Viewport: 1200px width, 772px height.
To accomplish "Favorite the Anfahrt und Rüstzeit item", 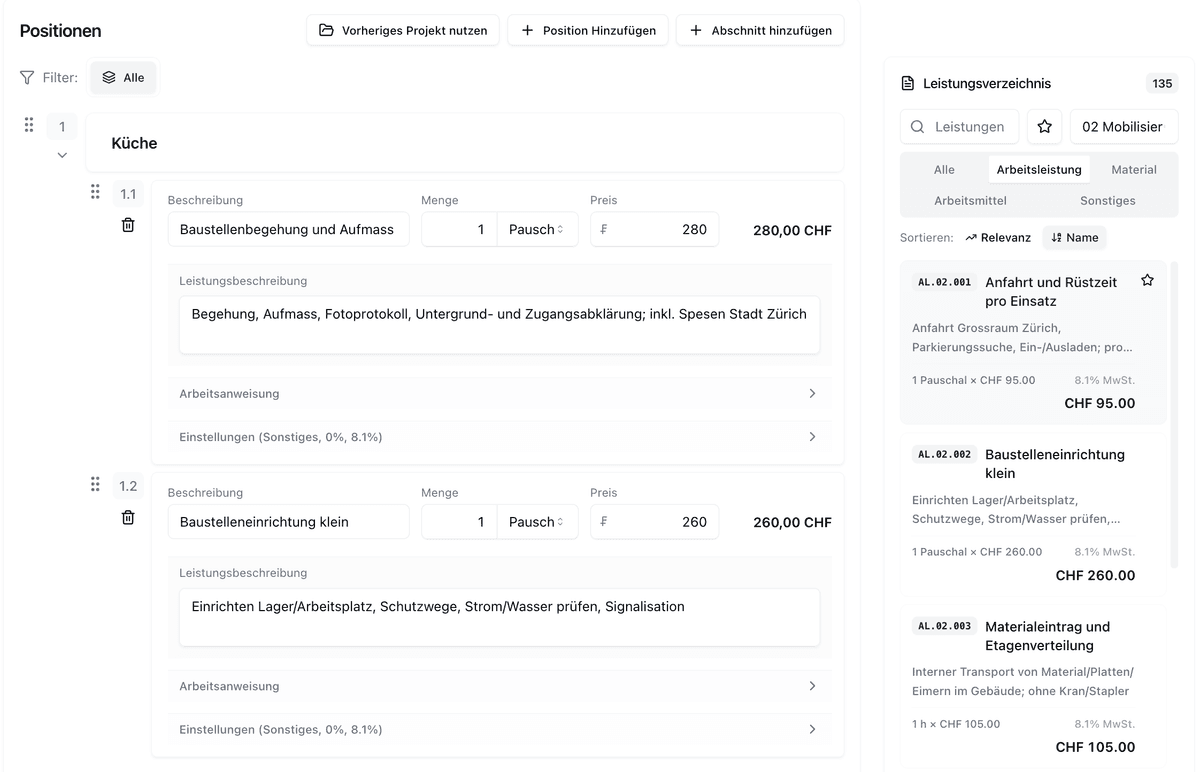I will pyautogui.click(x=1147, y=281).
